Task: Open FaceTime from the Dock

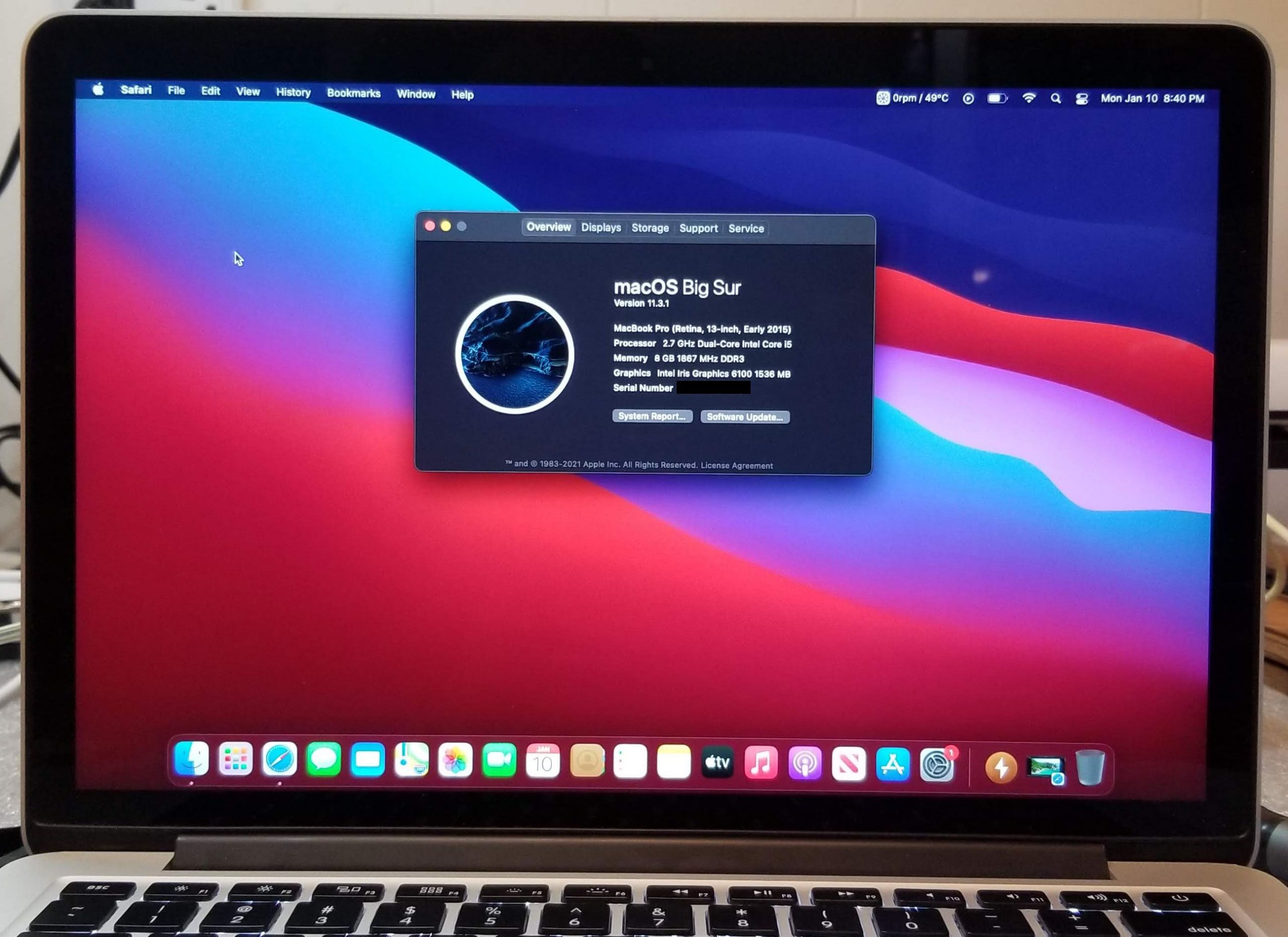Action: [499, 761]
